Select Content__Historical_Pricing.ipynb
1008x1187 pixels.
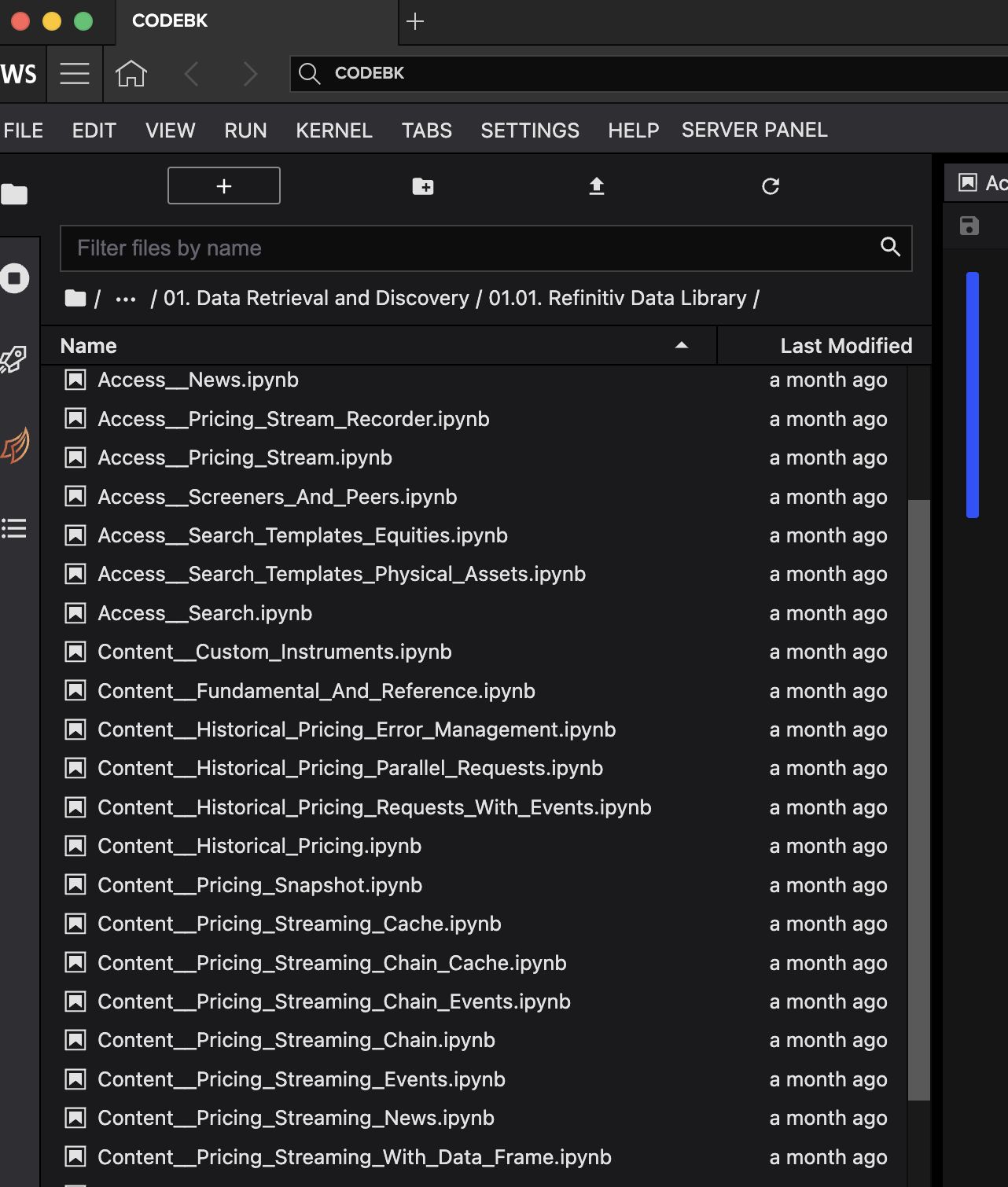pyautogui.click(x=485, y=846)
